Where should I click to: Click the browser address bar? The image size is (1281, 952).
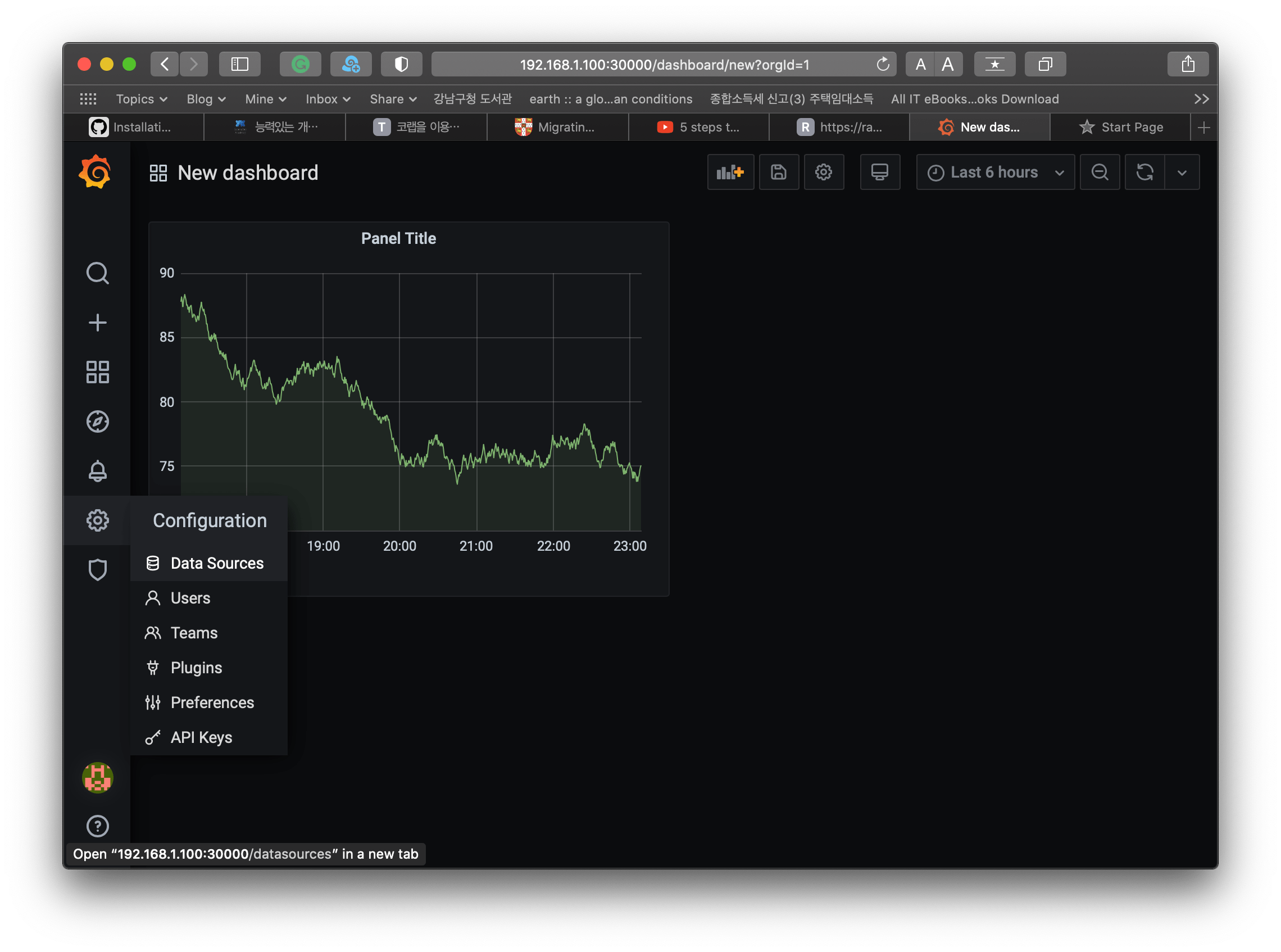tap(663, 64)
